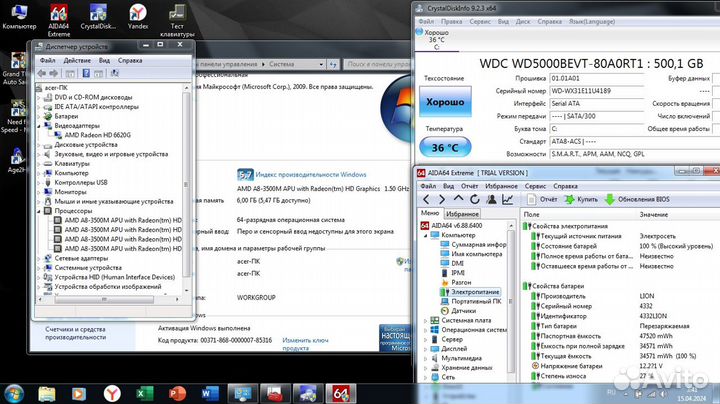Click the AIDA64 refresh toolbar icon
Viewport: 720px width, 404px height.
(474, 200)
